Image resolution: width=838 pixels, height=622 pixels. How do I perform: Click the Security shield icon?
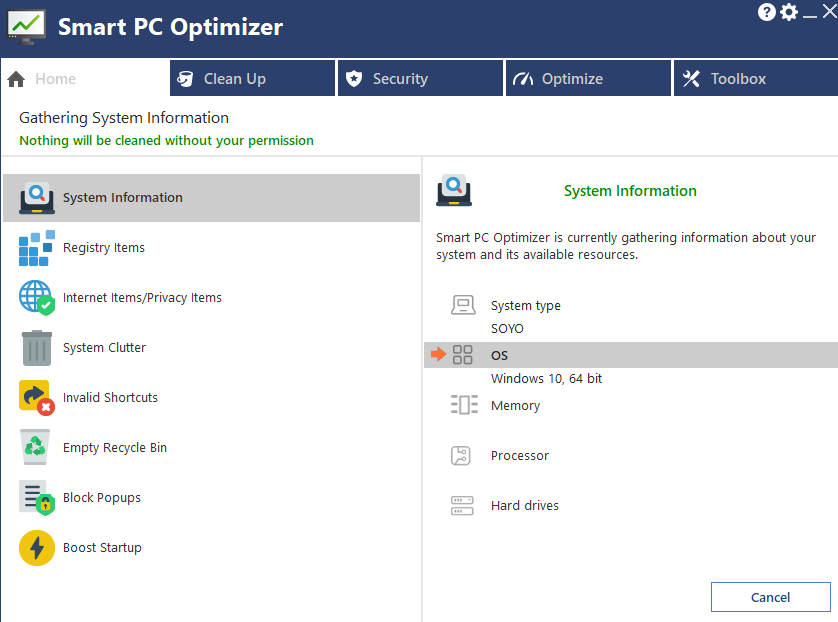pyautogui.click(x=354, y=79)
